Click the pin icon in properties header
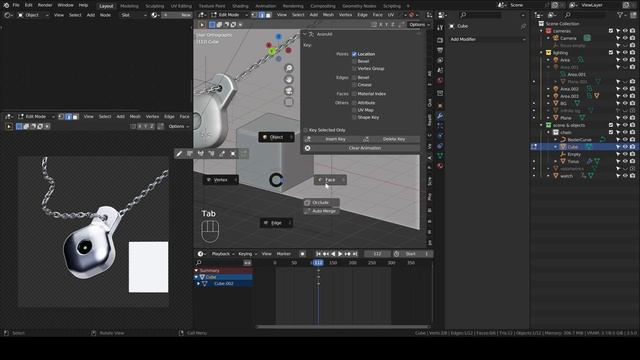This screenshot has width=640, height=360. pyautogui.click(x=523, y=26)
